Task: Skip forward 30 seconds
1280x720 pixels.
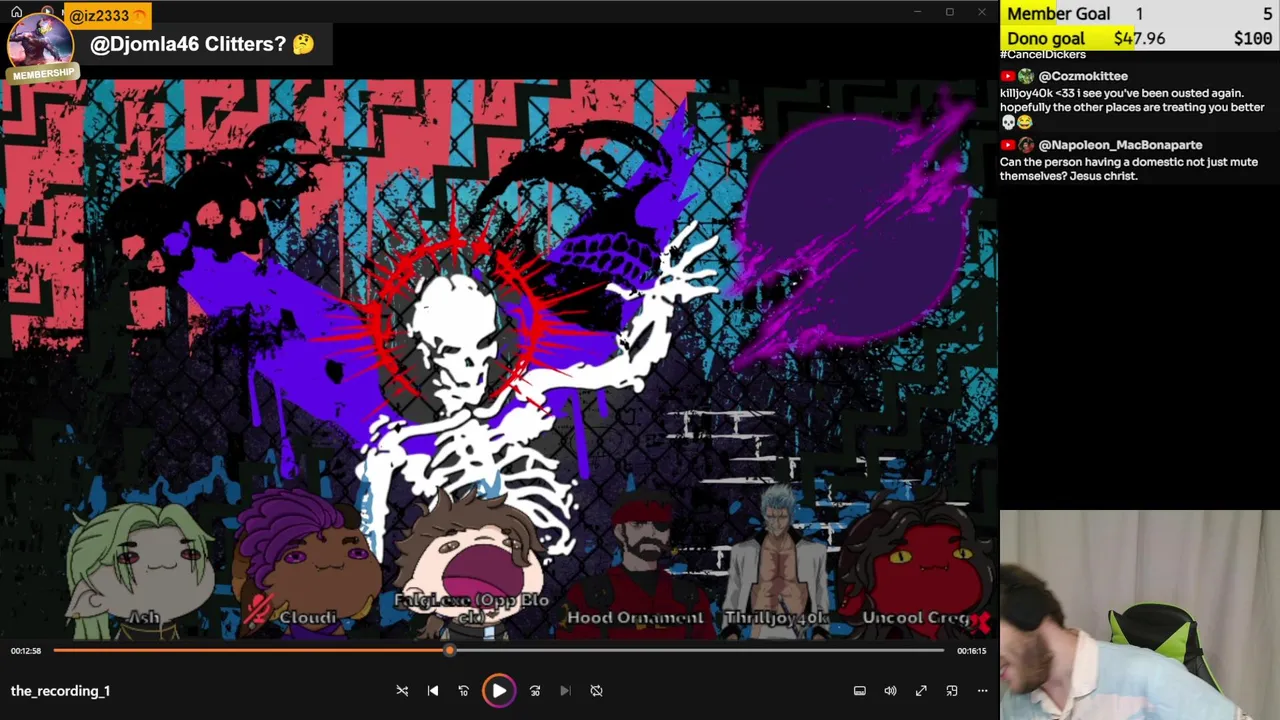Action: coord(535,690)
